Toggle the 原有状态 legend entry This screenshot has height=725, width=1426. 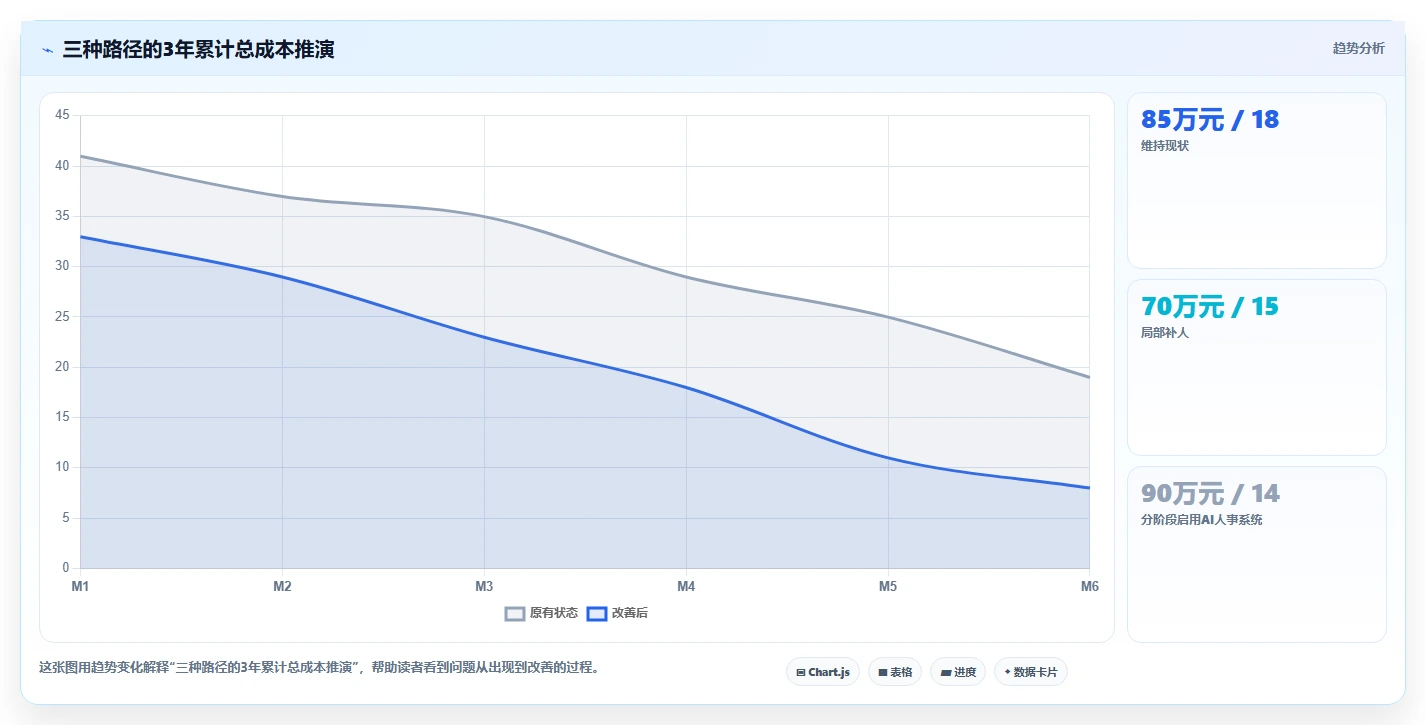click(541, 613)
